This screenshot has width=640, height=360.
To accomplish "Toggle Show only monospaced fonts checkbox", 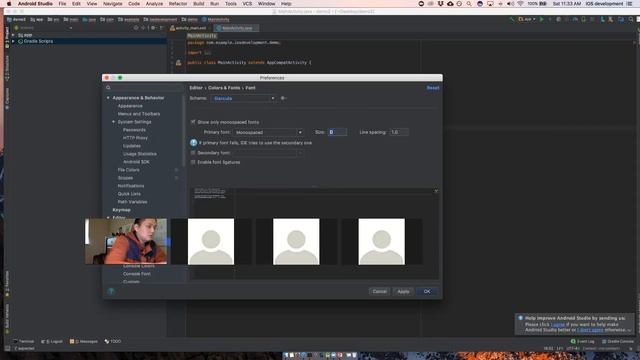I will (193, 122).
